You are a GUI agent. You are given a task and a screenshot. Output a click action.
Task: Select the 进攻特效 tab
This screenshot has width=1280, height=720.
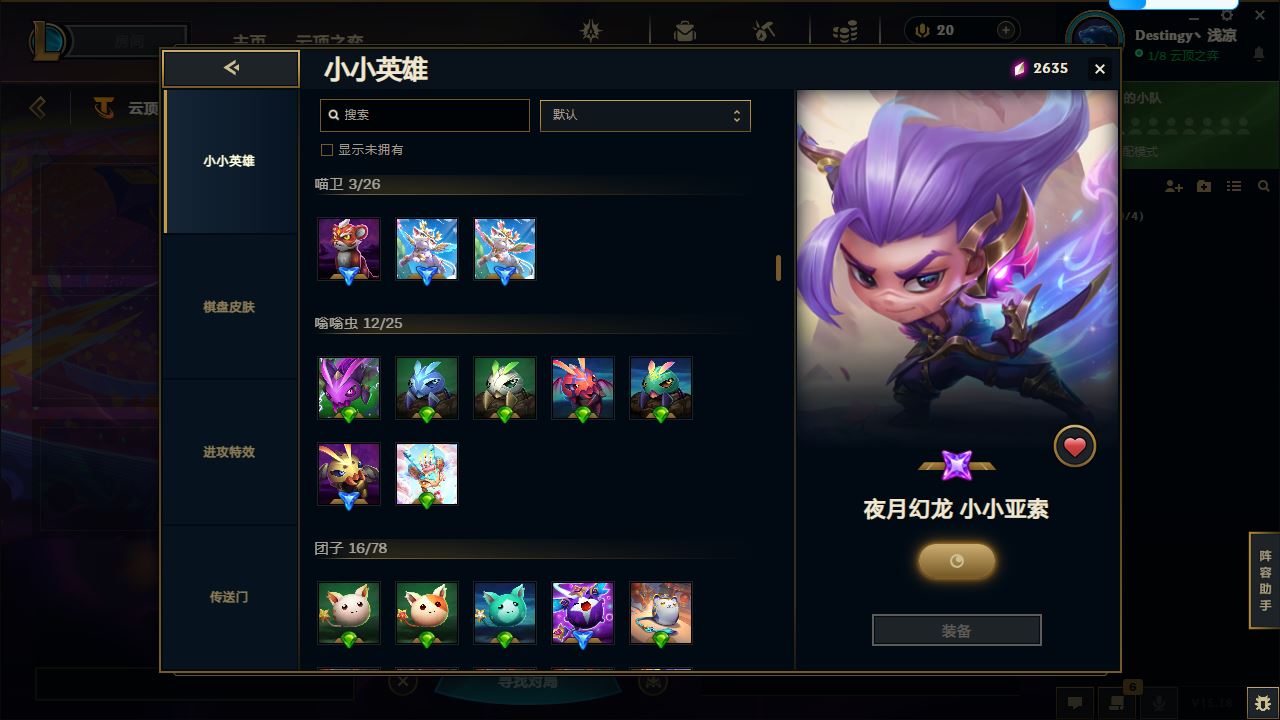(x=229, y=452)
